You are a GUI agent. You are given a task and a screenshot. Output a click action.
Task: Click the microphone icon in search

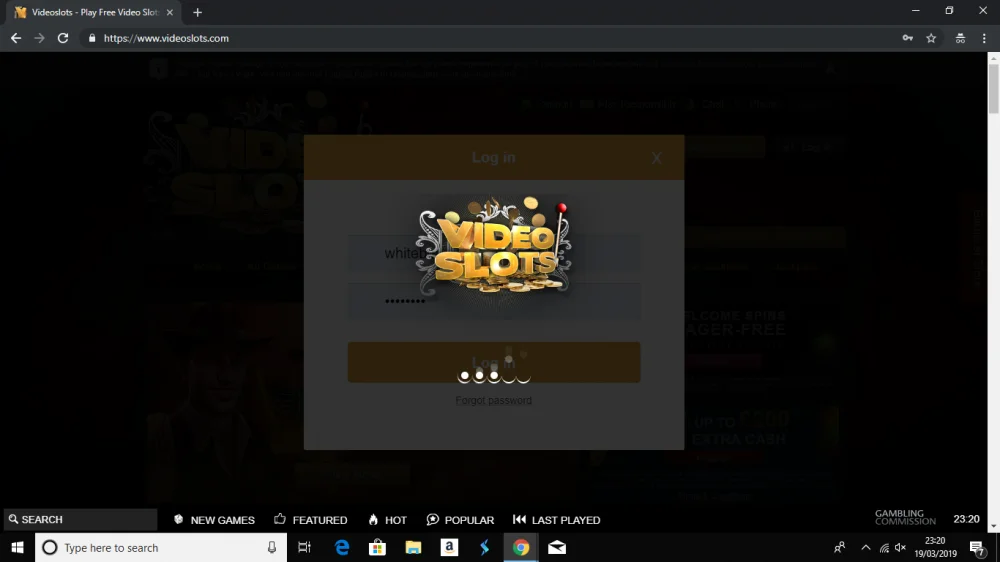[x=272, y=547]
